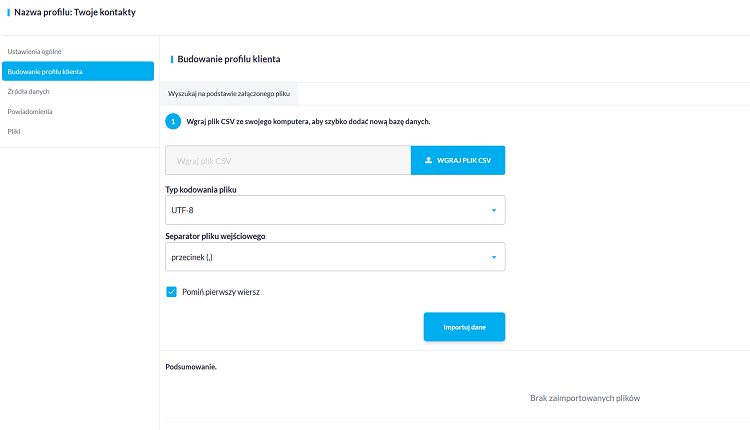Click the blue step 1 circle icon
The width and height of the screenshot is (750, 430).
[173, 121]
